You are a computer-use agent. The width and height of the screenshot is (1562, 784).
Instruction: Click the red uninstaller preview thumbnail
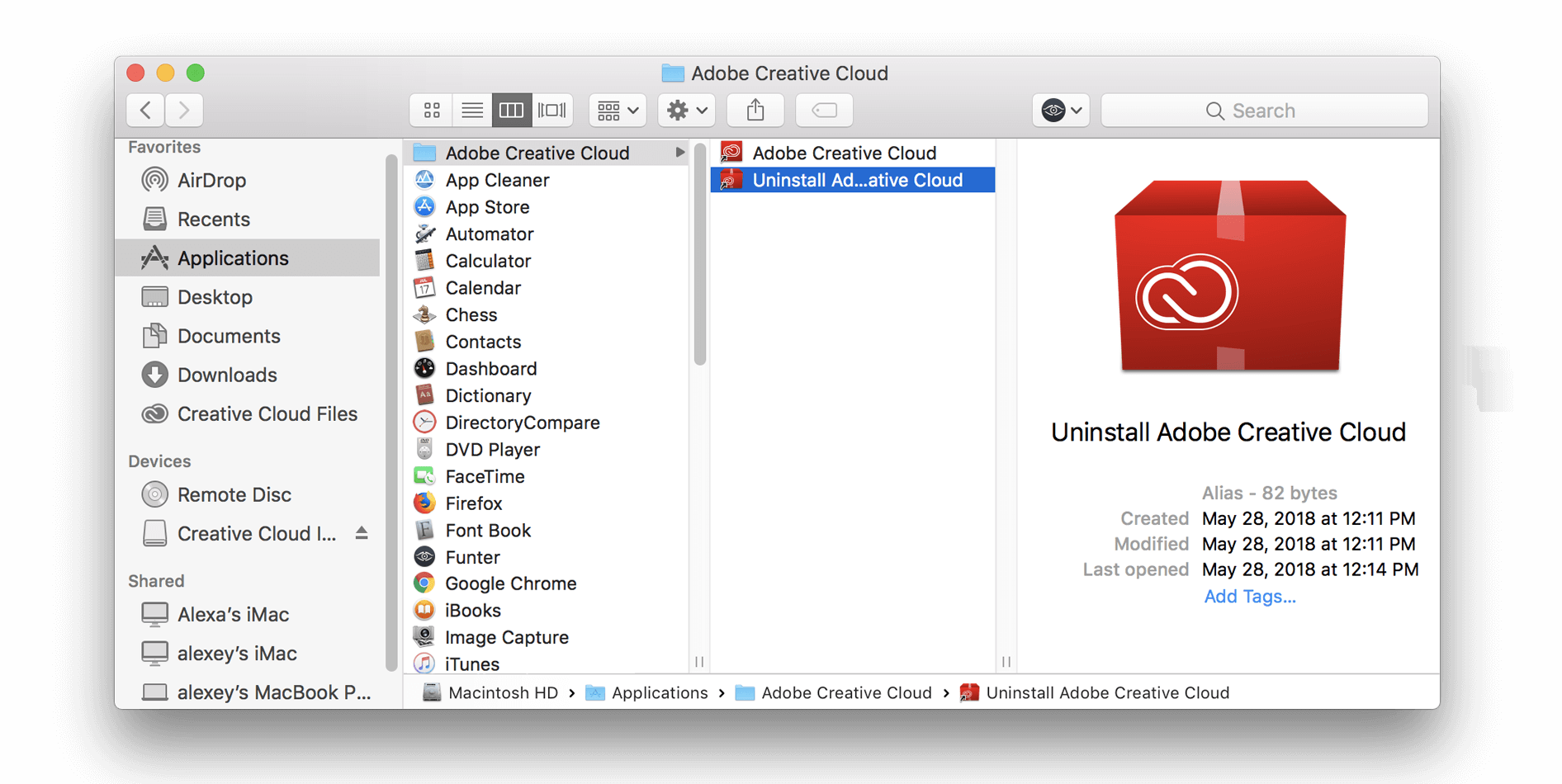(x=1230, y=276)
